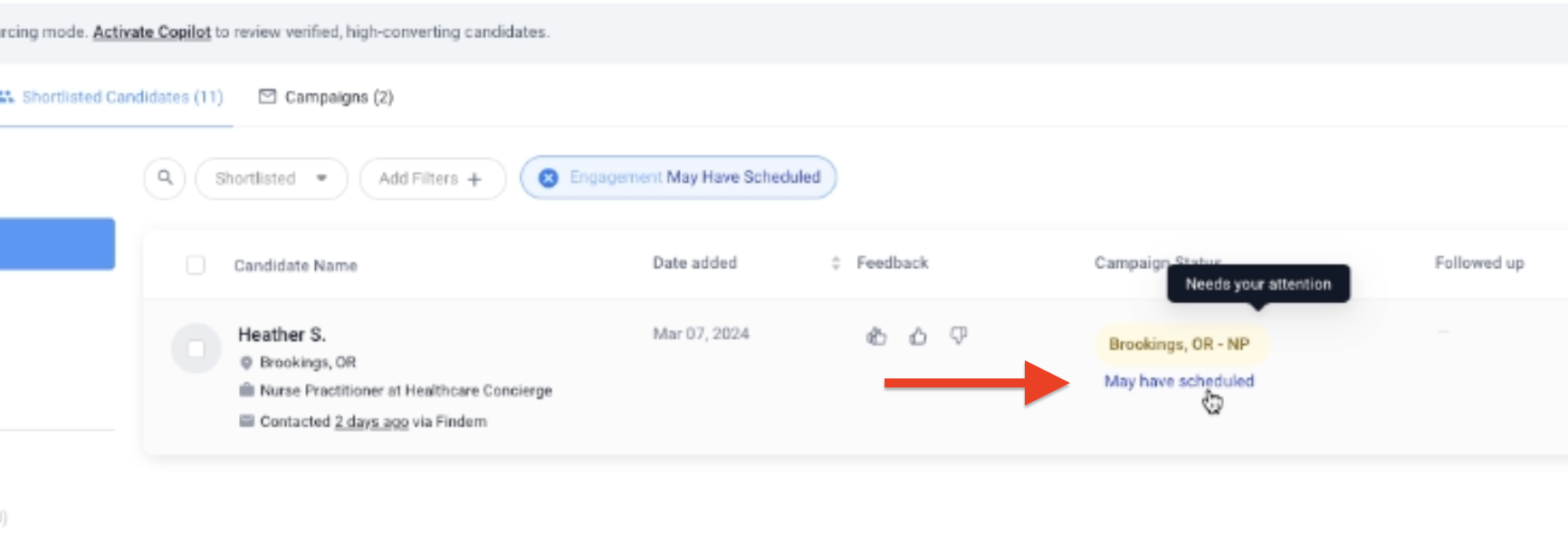Viewport: 1568px width, 554px height.
Task: Remove the Engagement May Have Scheduled filter
Action: (549, 178)
